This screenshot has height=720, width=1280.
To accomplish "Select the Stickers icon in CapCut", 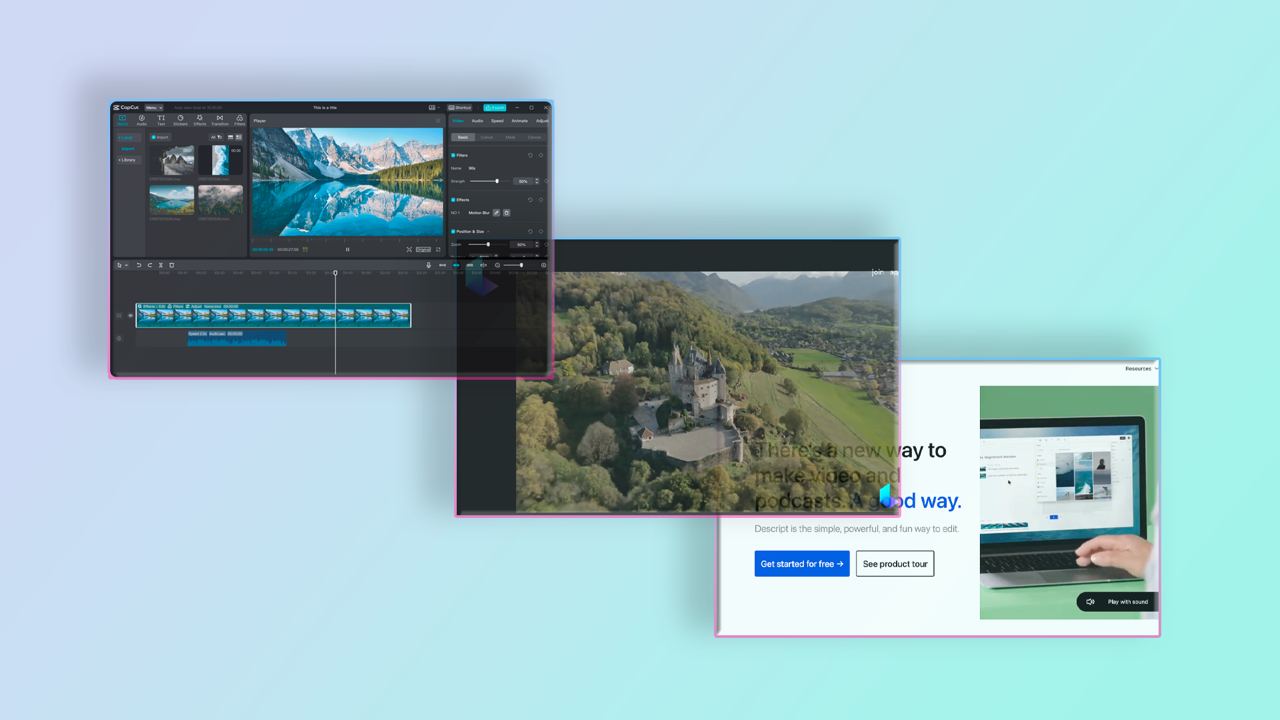I will (180, 121).
